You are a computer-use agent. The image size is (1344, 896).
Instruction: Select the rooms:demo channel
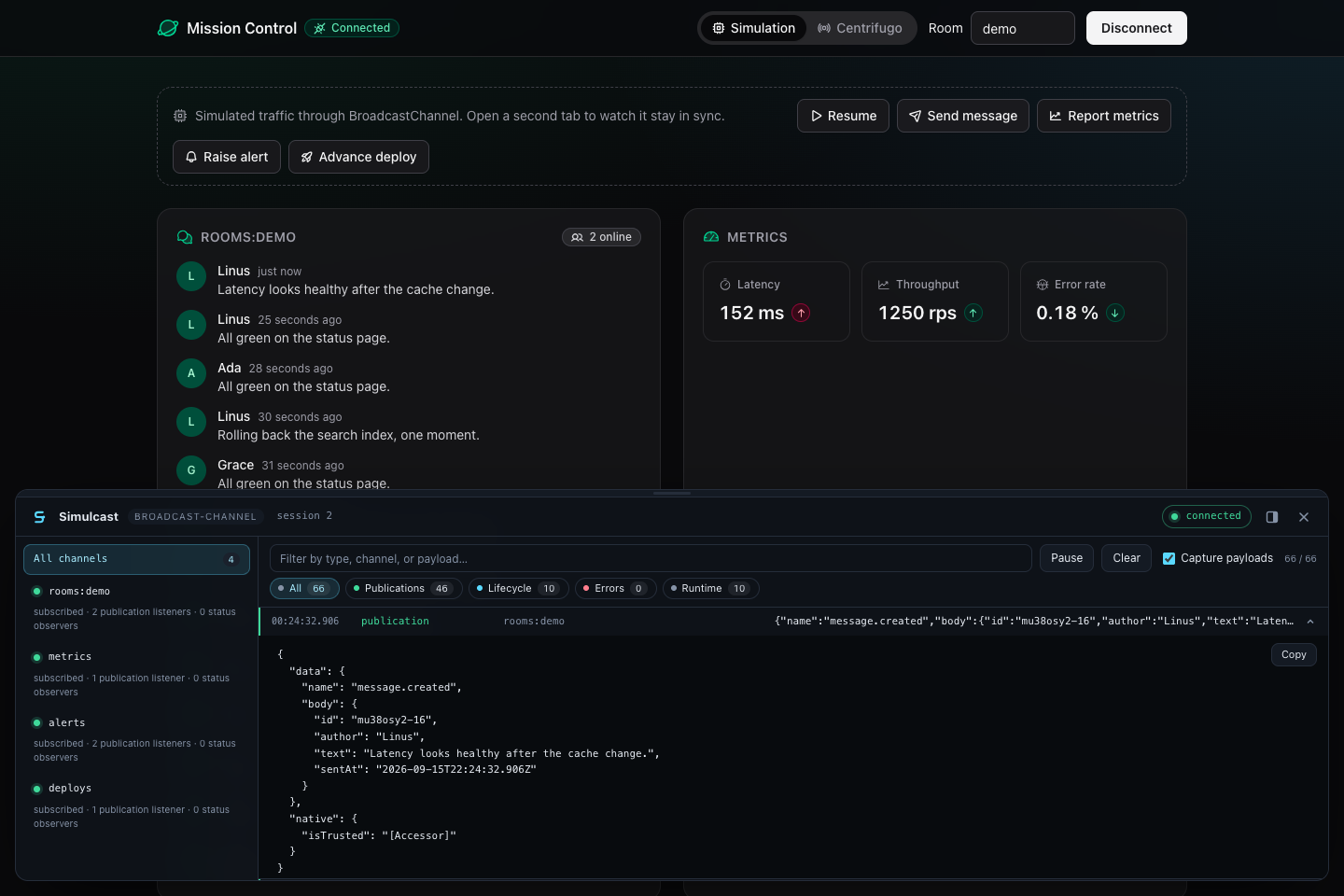click(136, 608)
